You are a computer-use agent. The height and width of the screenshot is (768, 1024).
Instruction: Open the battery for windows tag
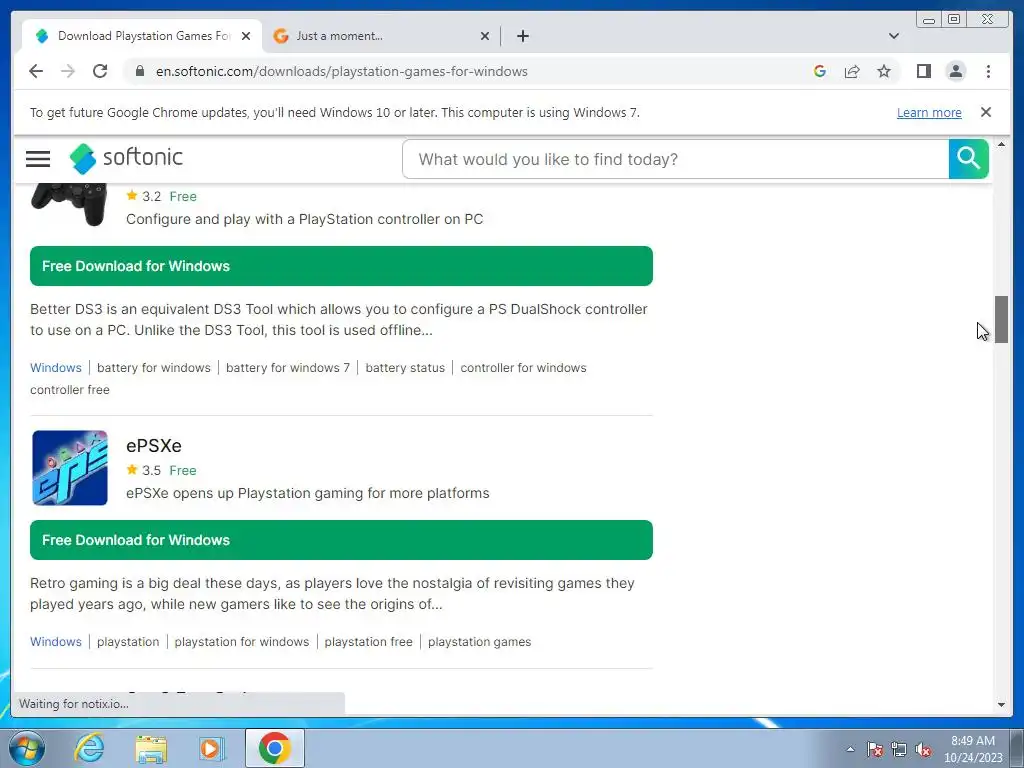point(153,368)
